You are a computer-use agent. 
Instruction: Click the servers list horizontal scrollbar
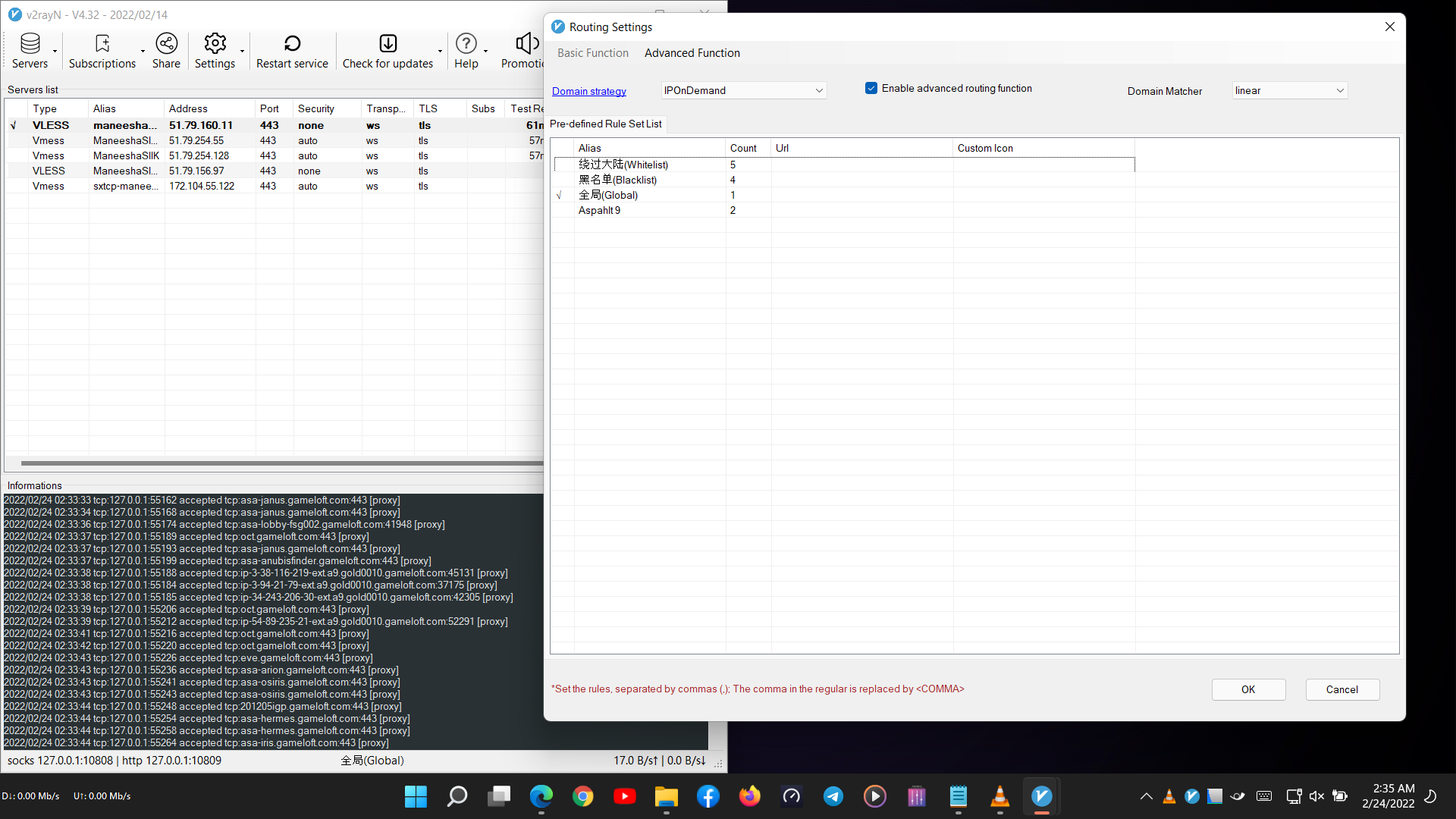click(x=281, y=463)
